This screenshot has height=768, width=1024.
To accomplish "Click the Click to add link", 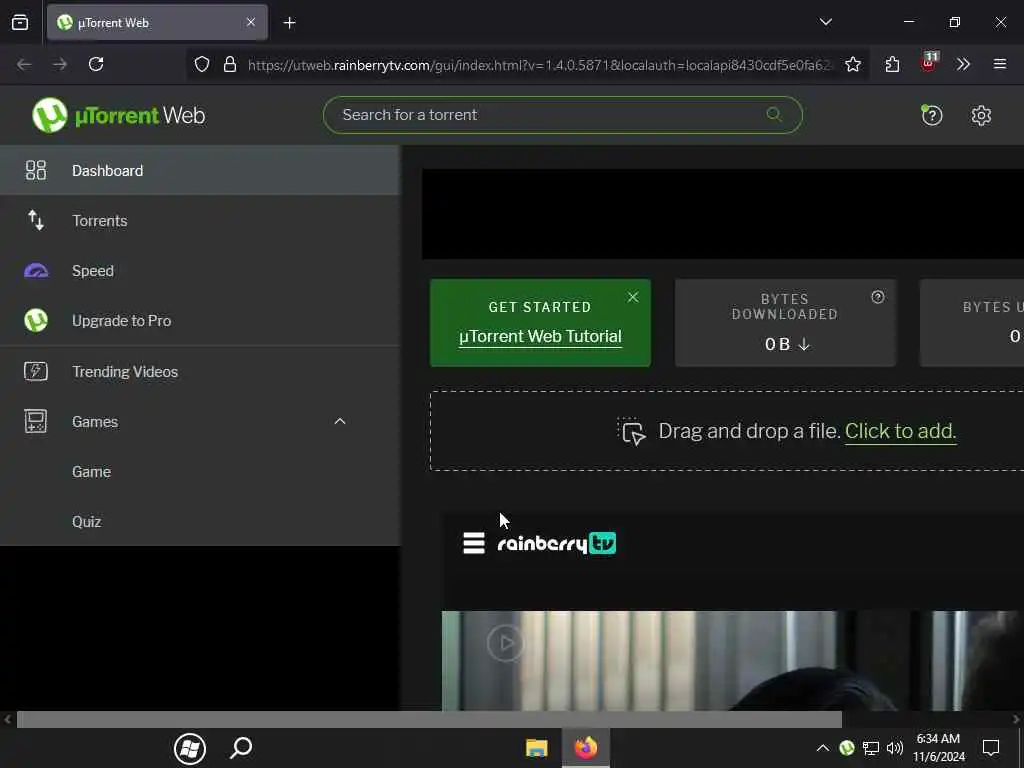I will tap(901, 431).
